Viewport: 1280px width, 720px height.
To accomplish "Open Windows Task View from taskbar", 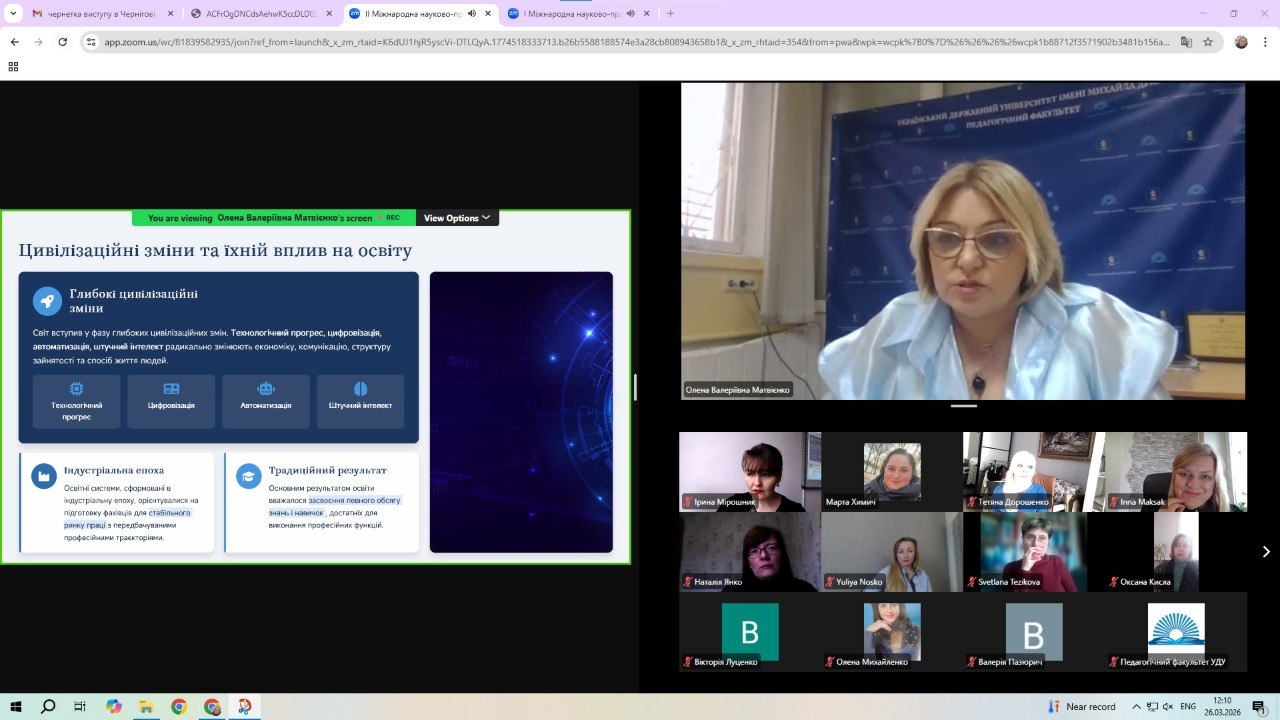I will click(x=80, y=706).
